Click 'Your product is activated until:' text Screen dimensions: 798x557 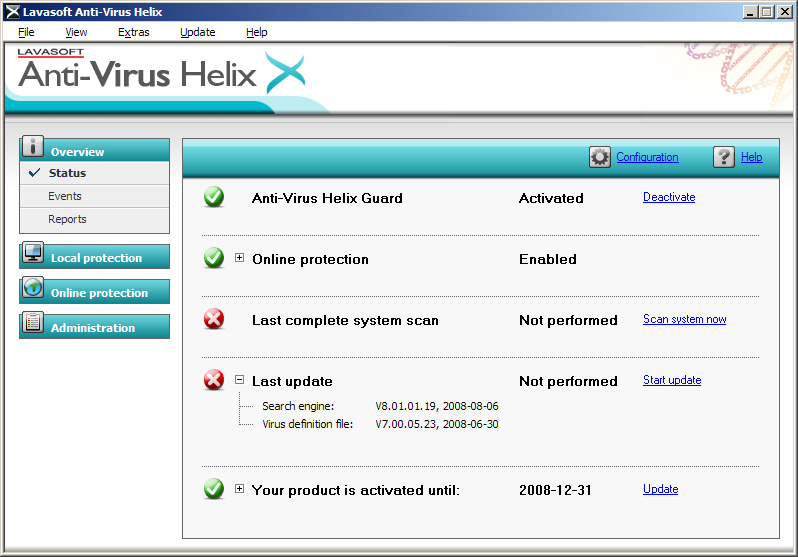(356, 490)
